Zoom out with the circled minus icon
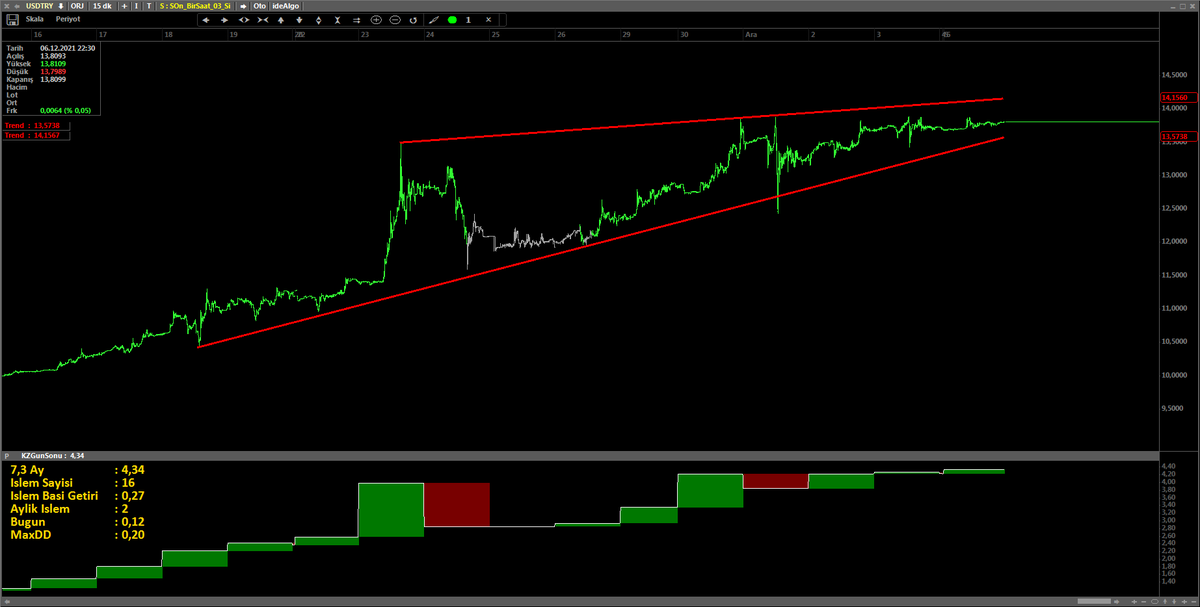Image resolution: width=1200 pixels, height=607 pixels. (395, 20)
